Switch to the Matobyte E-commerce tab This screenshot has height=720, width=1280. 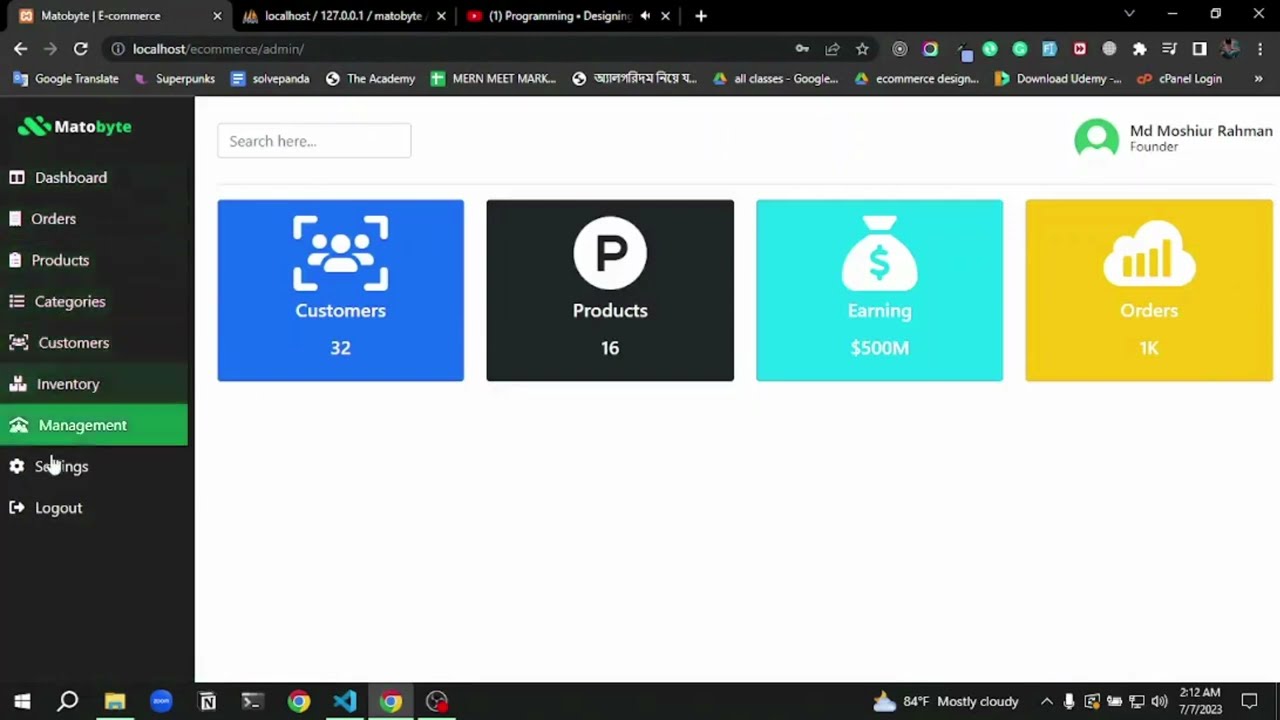click(x=116, y=15)
